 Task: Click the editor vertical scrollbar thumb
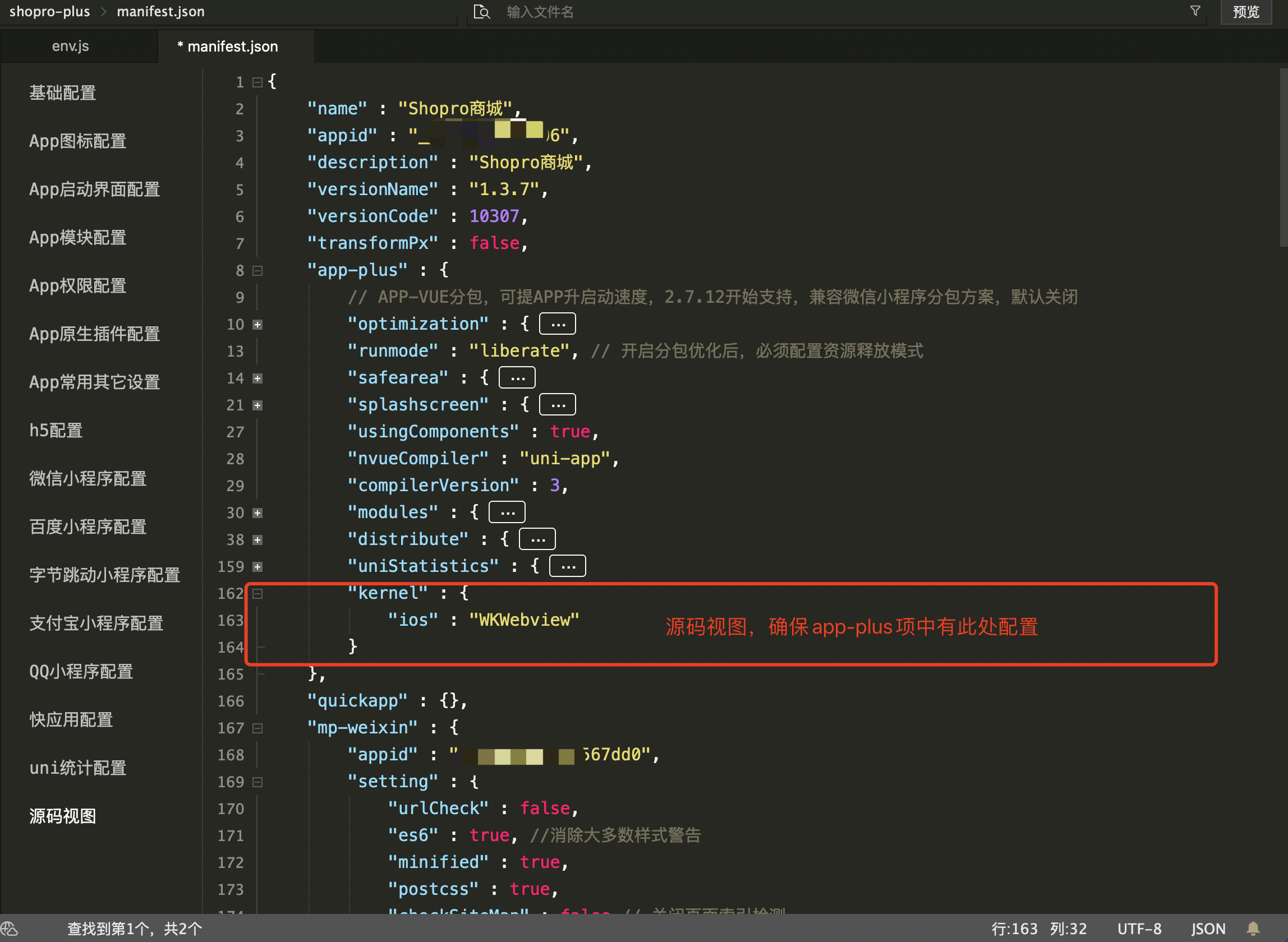1283,157
